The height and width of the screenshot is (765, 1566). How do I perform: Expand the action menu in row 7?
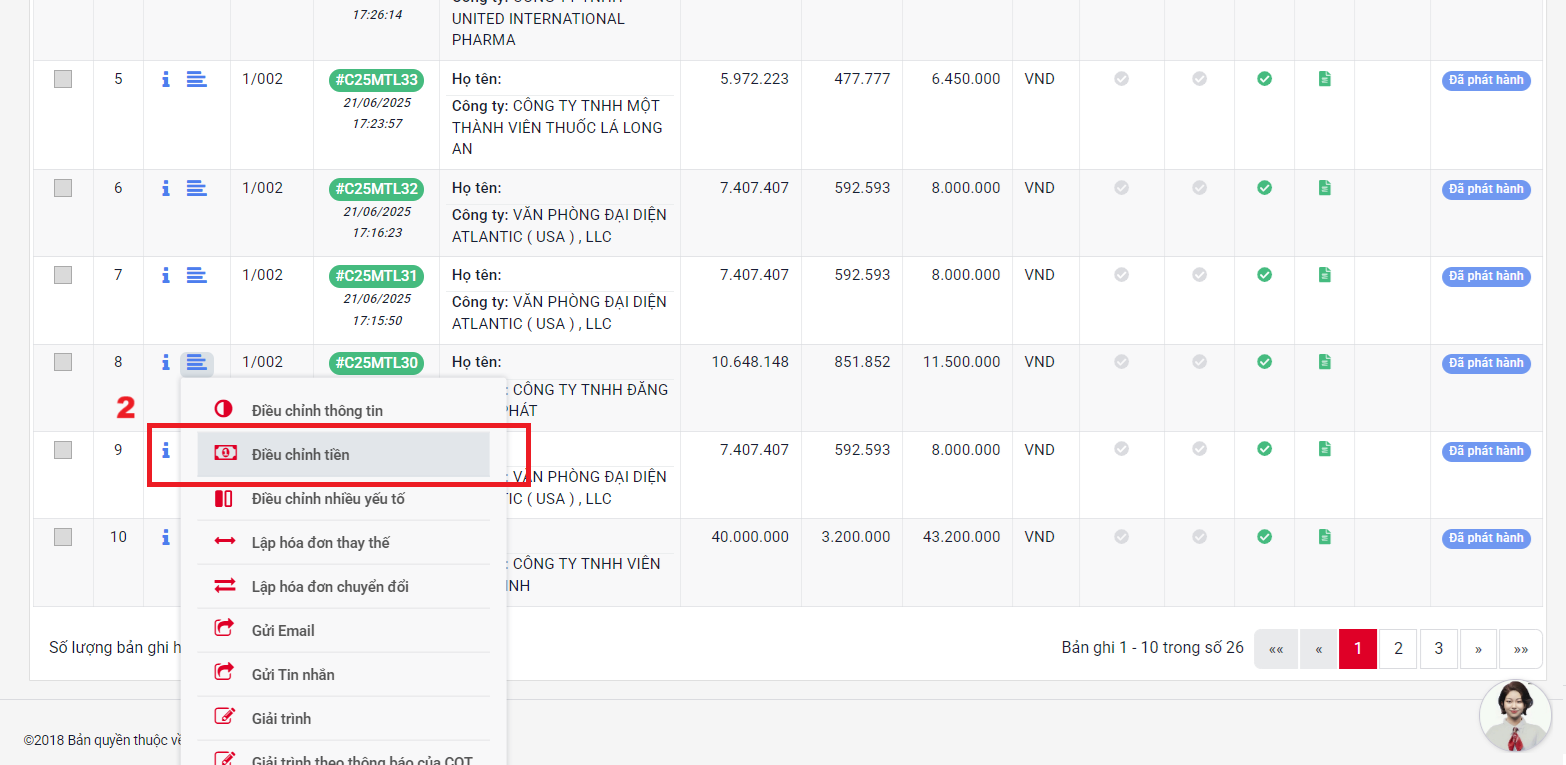tap(197, 275)
